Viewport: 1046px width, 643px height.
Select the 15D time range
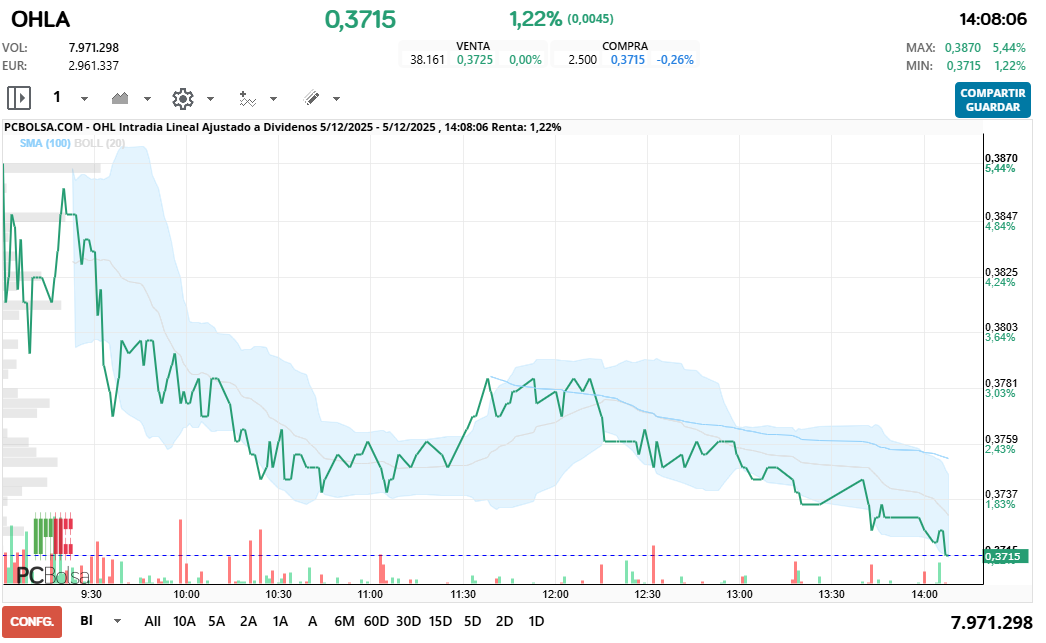pos(440,621)
